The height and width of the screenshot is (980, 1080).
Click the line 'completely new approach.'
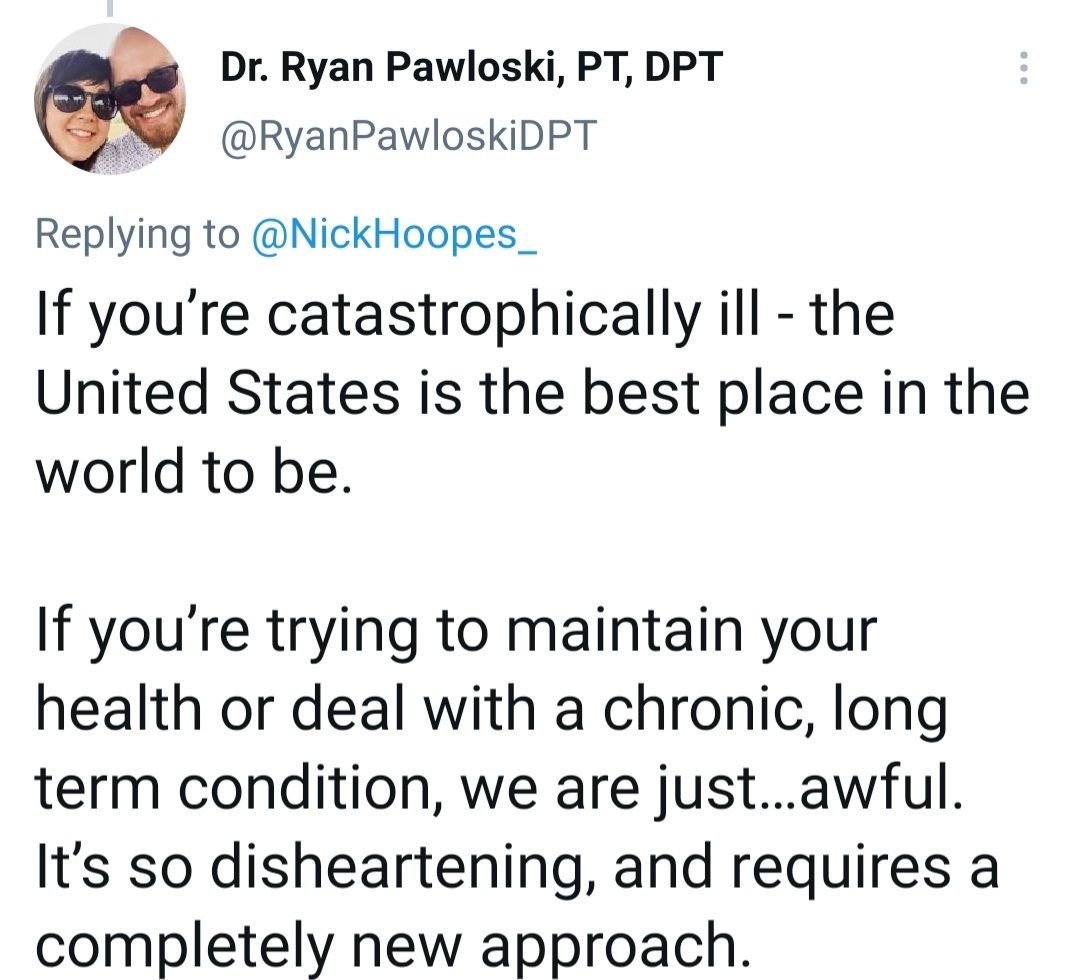(x=393, y=948)
